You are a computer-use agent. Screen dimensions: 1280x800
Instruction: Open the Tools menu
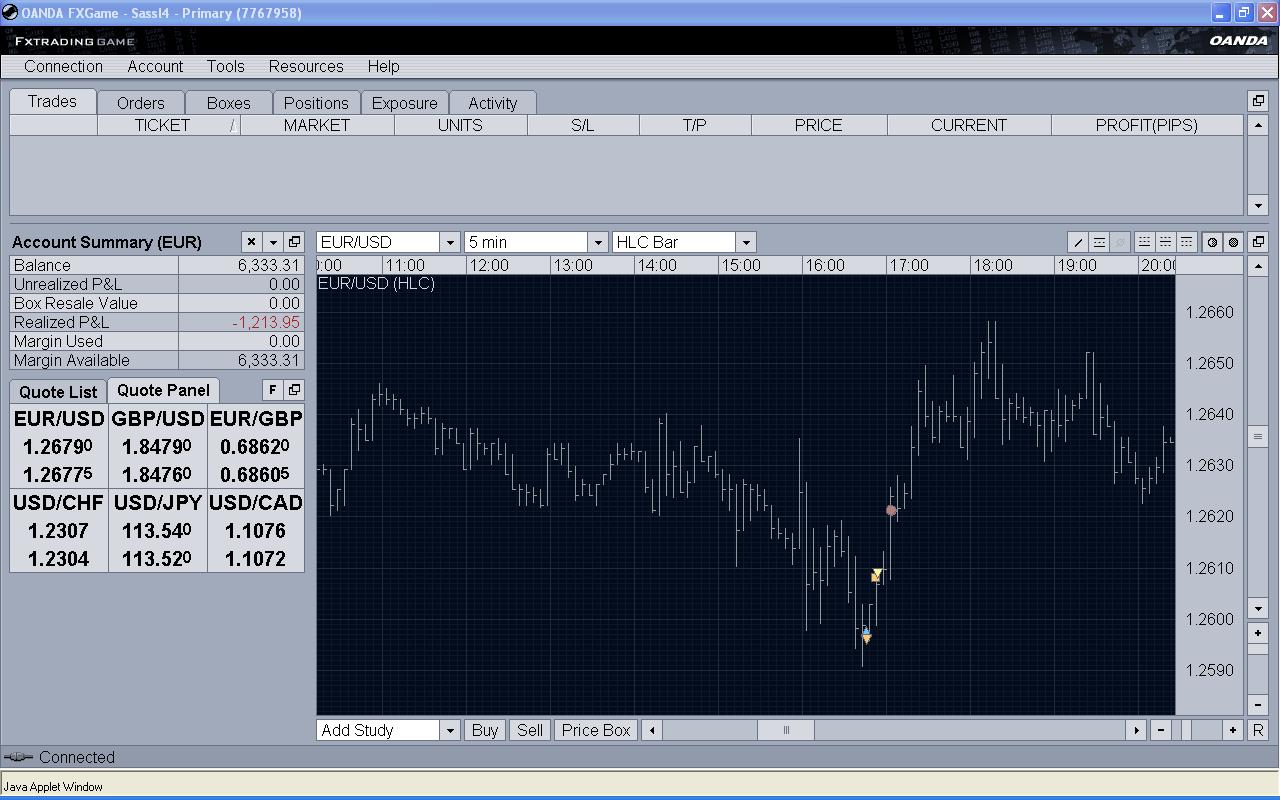click(225, 66)
